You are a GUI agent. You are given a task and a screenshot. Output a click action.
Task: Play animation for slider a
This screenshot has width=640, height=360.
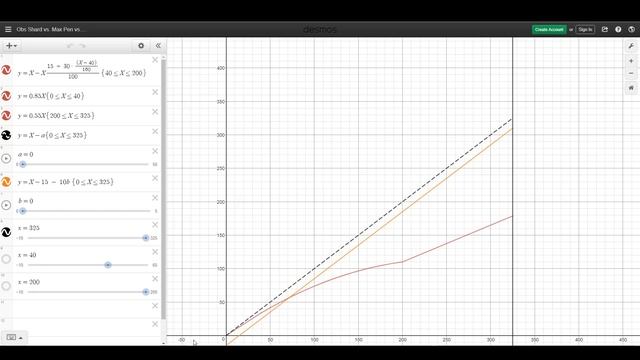point(6,158)
